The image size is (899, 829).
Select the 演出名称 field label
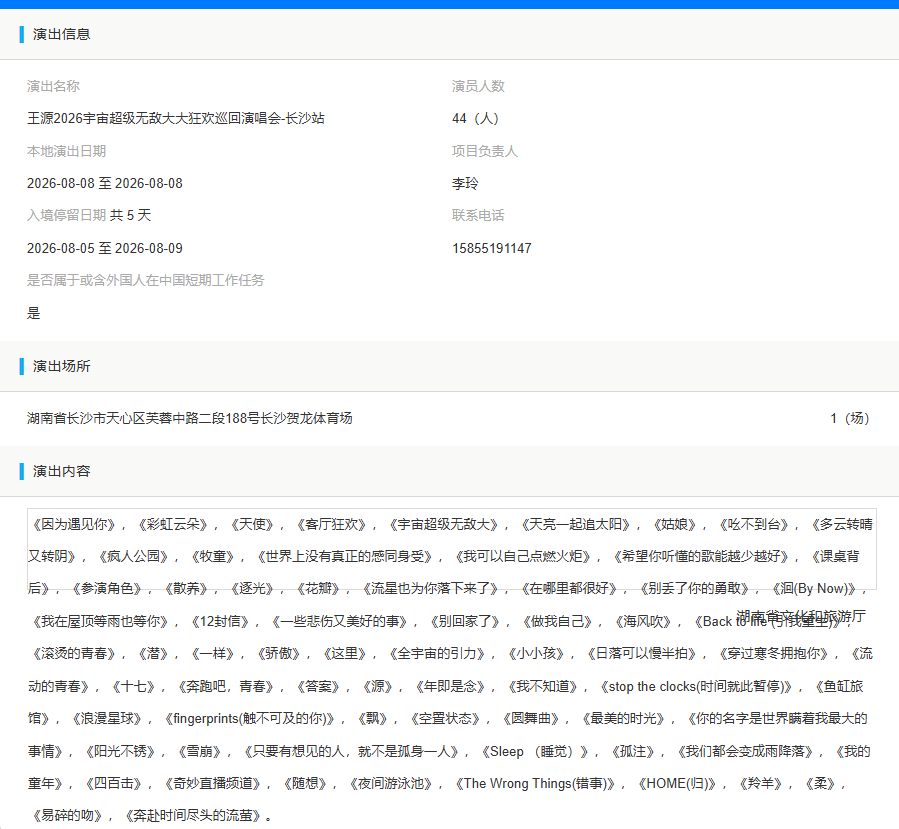coord(53,86)
